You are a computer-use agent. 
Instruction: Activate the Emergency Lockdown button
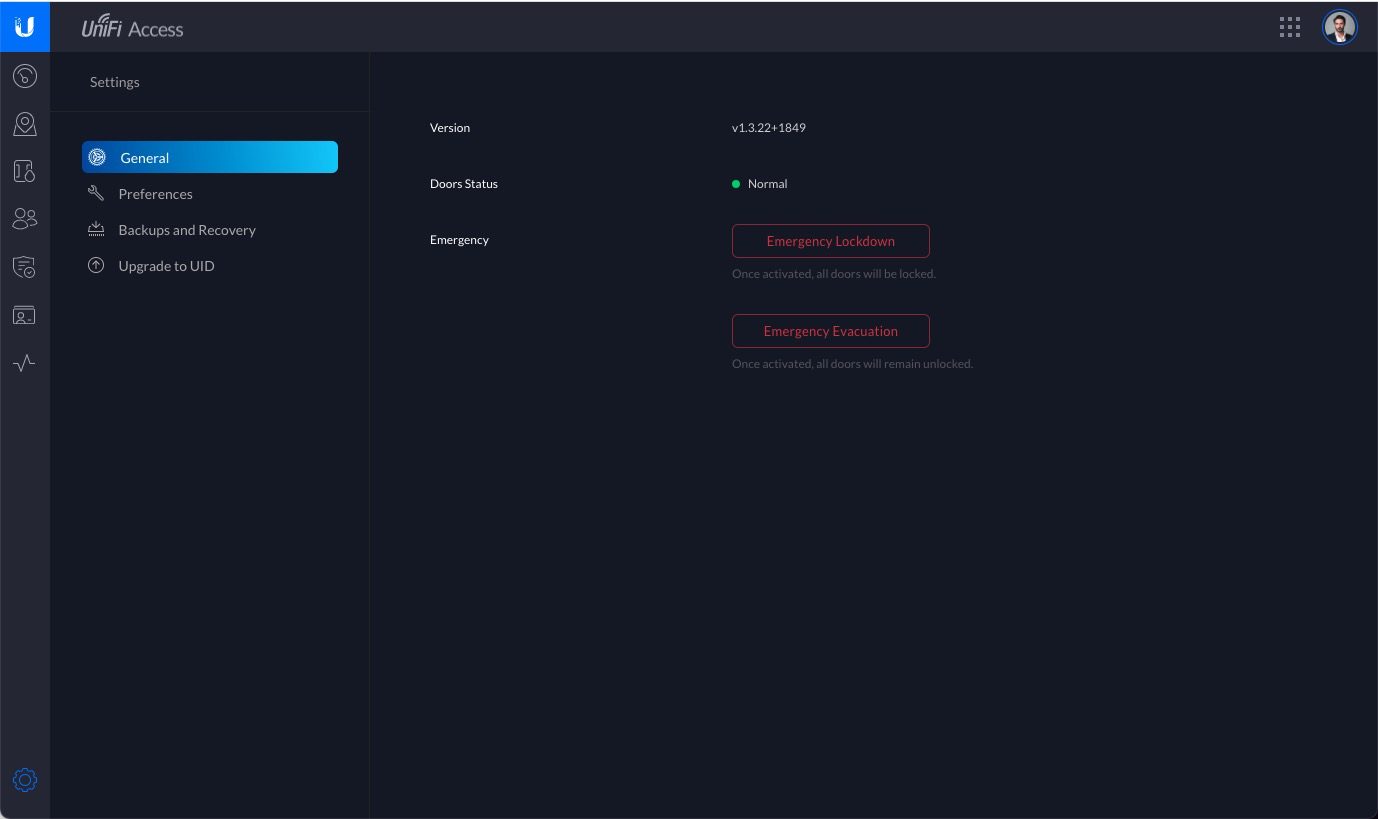[x=831, y=241]
